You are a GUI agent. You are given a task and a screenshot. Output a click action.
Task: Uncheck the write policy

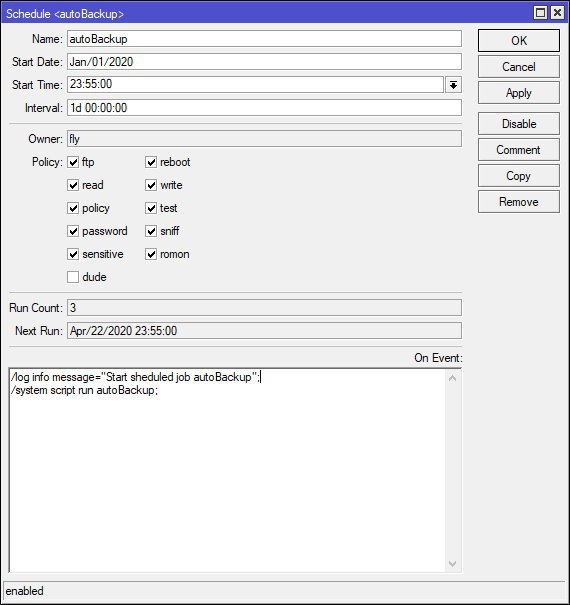pyautogui.click(x=151, y=185)
